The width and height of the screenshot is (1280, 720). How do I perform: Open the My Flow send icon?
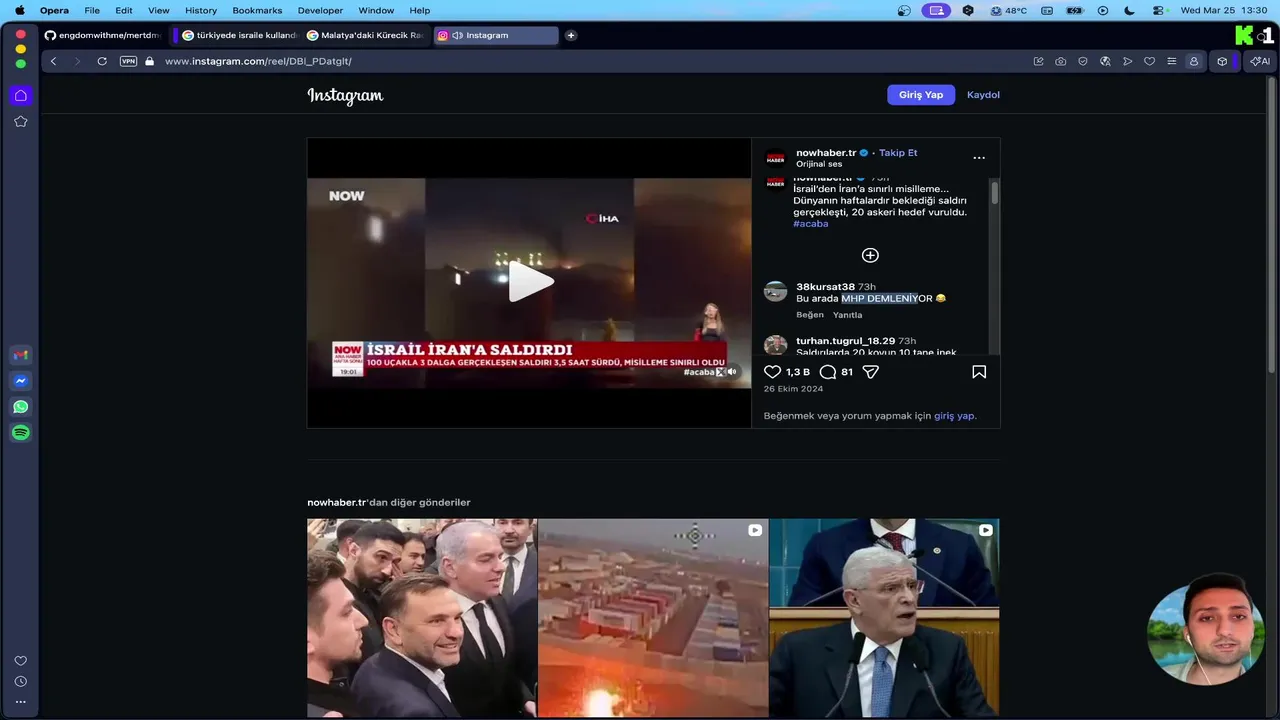[1127, 61]
